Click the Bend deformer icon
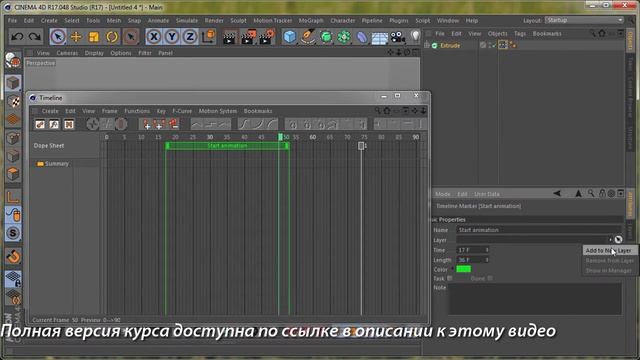 pos(362,37)
